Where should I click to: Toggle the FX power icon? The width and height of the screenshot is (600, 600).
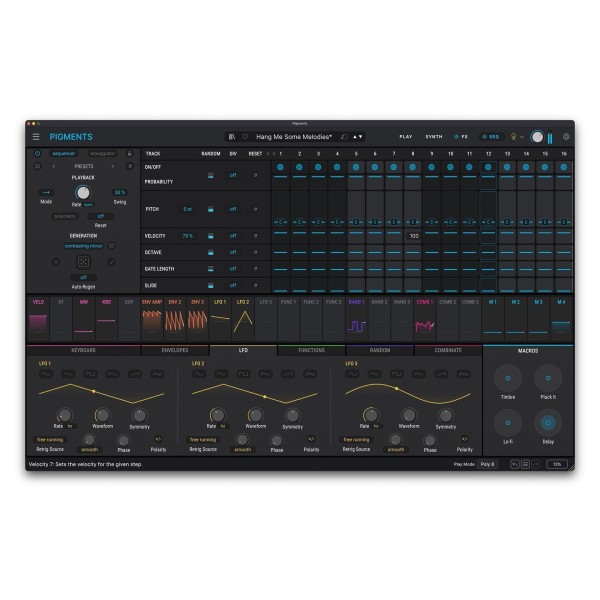point(456,137)
